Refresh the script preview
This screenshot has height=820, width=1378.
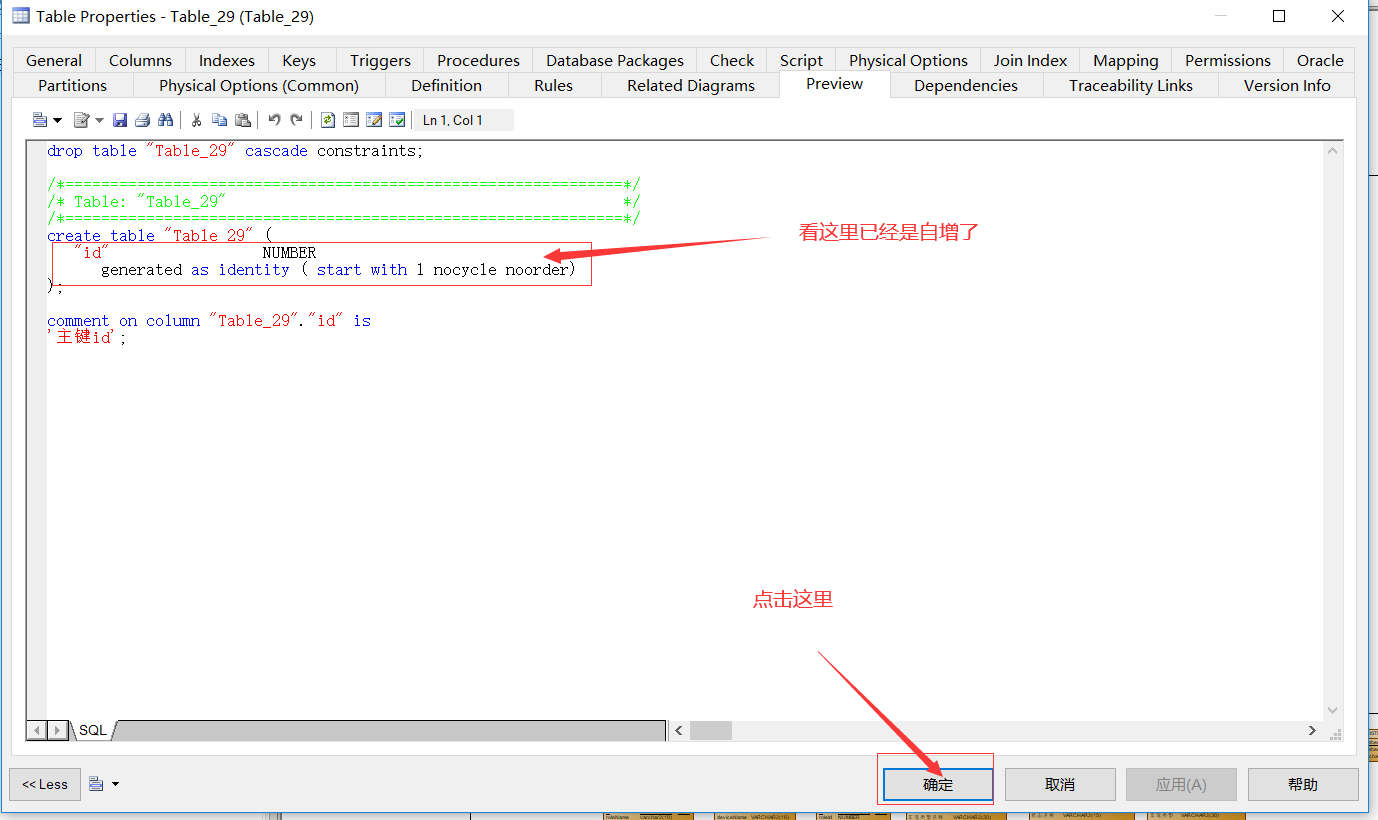click(328, 119)
